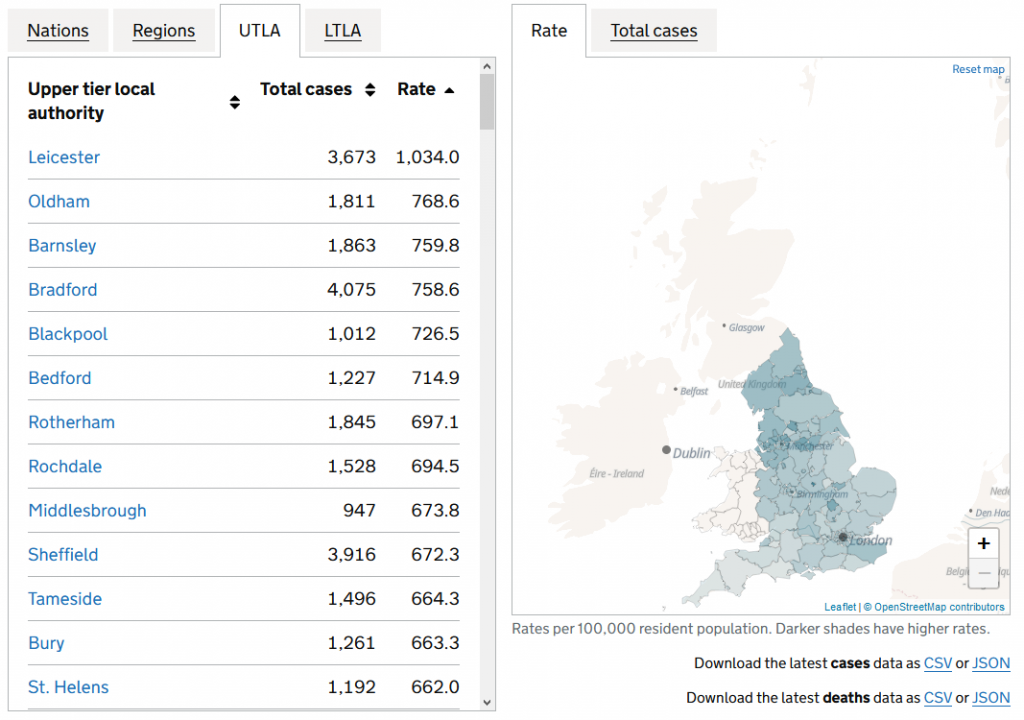Open Tameside authority link
The height and width of the screenshot is (720, 1024).
point(65,599)
